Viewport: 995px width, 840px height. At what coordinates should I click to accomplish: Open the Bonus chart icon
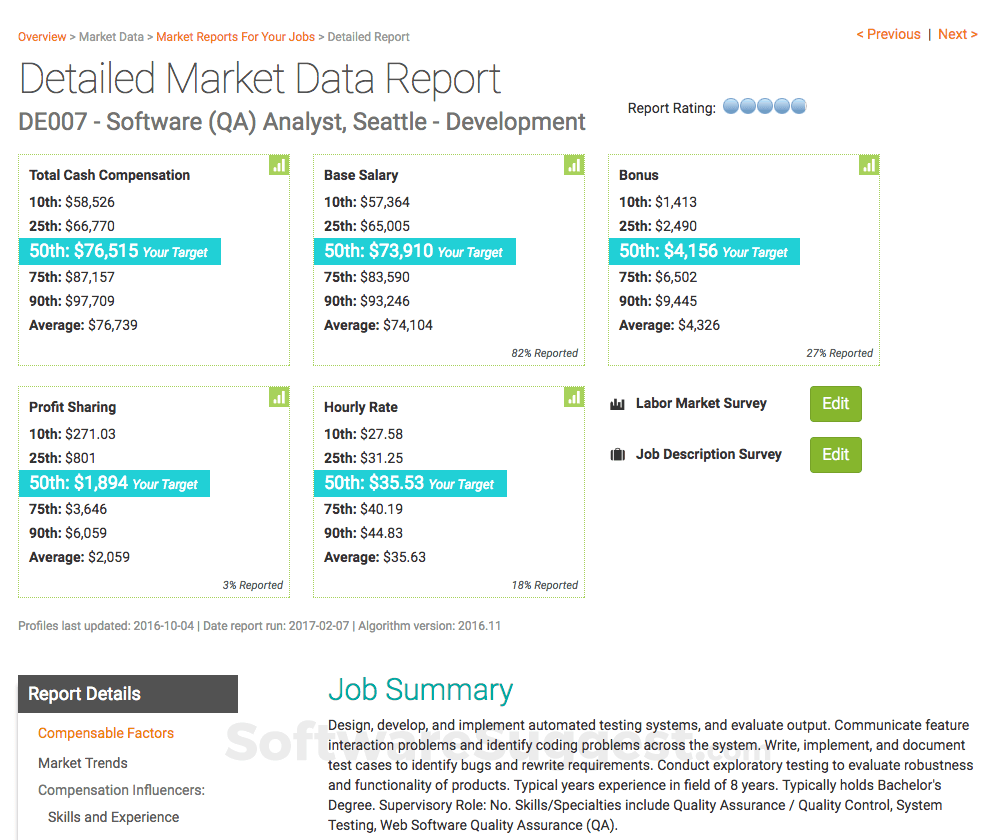(x=868, y=165)
